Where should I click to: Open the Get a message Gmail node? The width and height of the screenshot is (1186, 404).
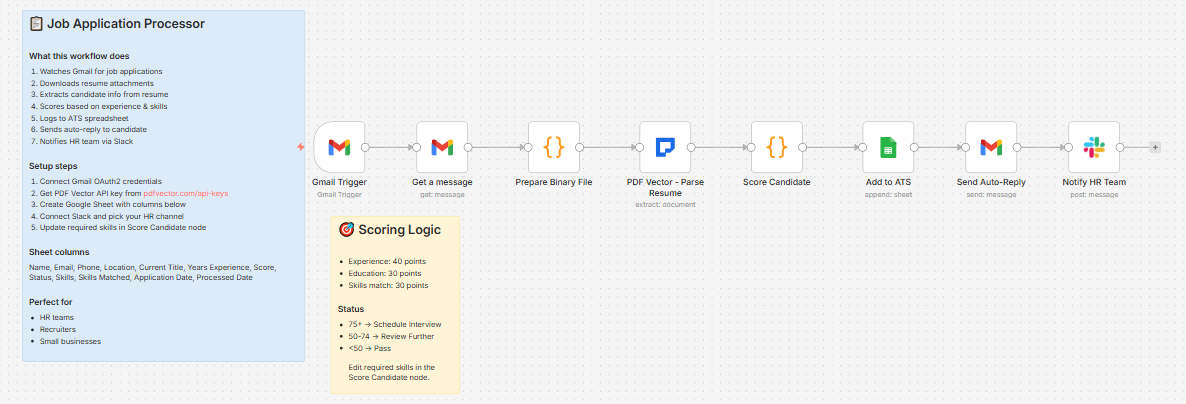click(442, 147)
